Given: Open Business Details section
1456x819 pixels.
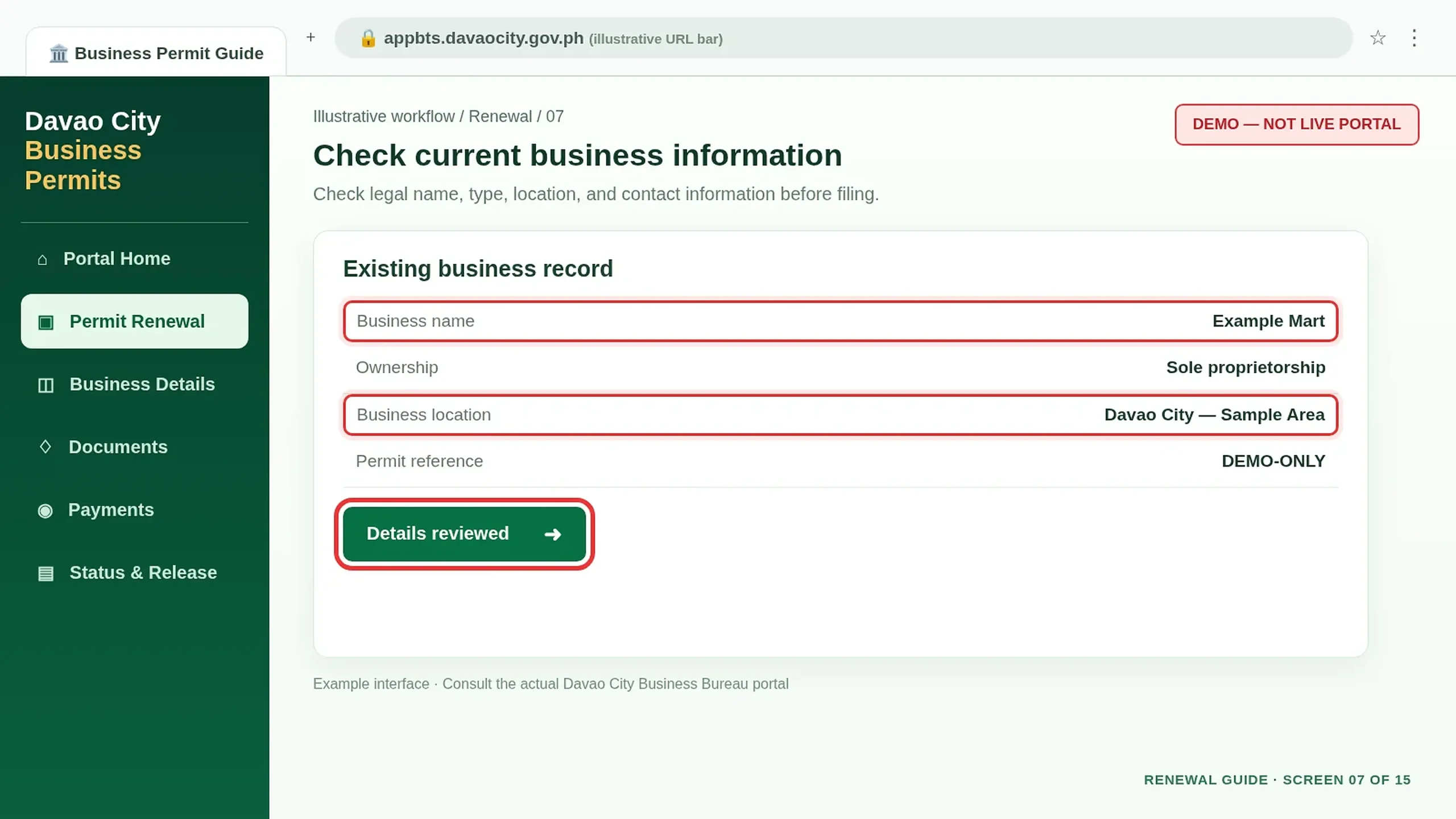Looking at the screenshot, I should pos(135,384).
